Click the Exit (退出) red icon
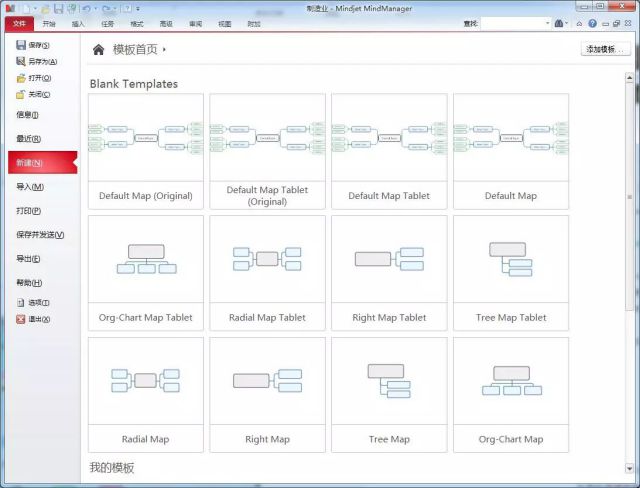The width and height of the screenshot is (640, 488). point(21,319)
